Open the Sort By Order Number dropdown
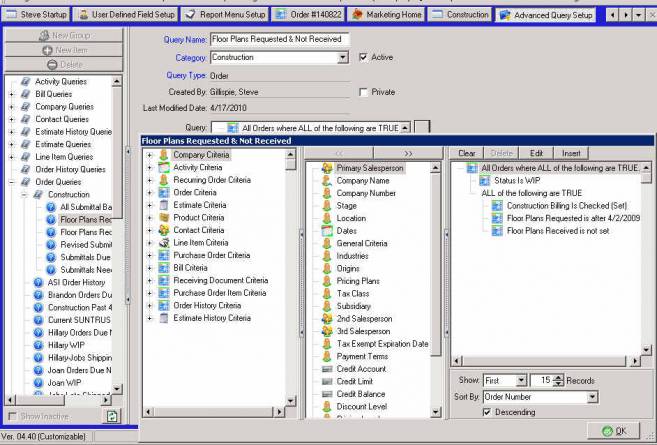657x445 pixels. (x=592, y=397)
